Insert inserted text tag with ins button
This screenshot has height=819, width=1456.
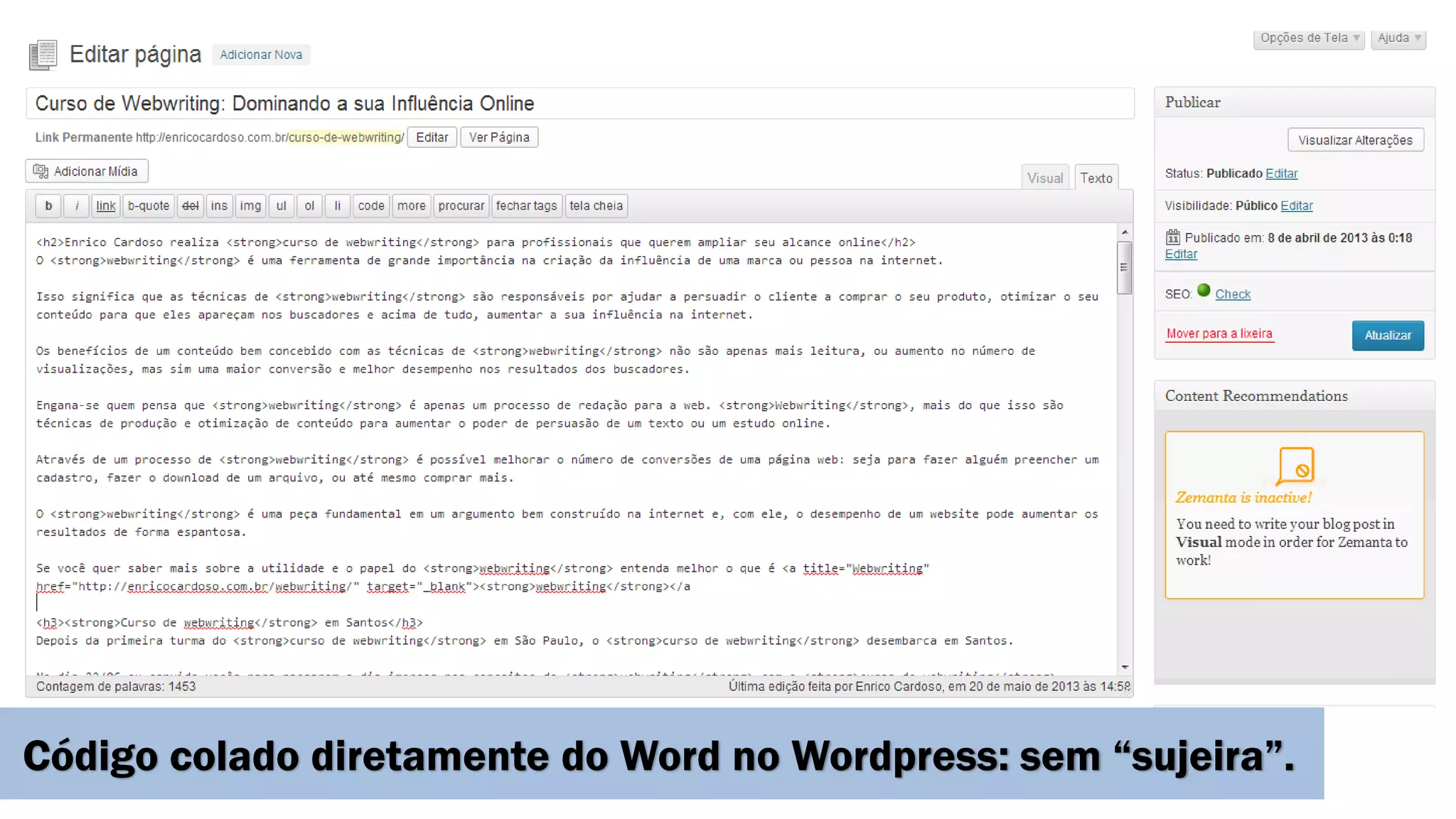[220, 205]
